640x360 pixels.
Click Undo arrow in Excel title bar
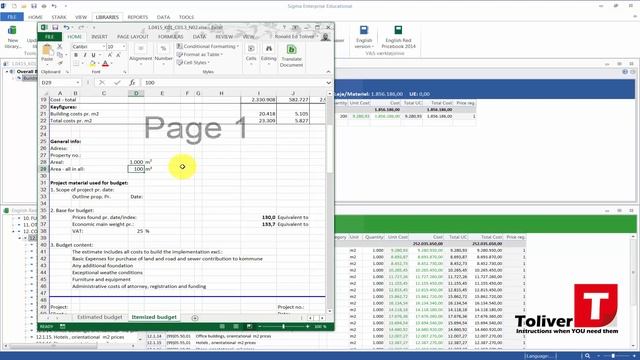pyautogui.click(x=66, y=27)
